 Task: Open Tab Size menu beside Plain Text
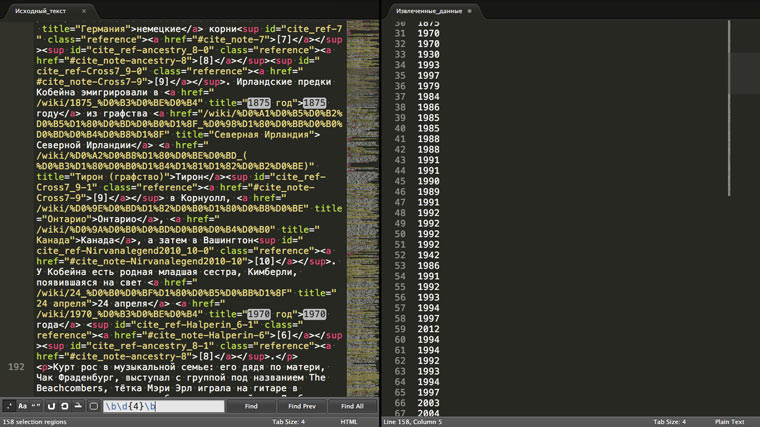point(668,422)
